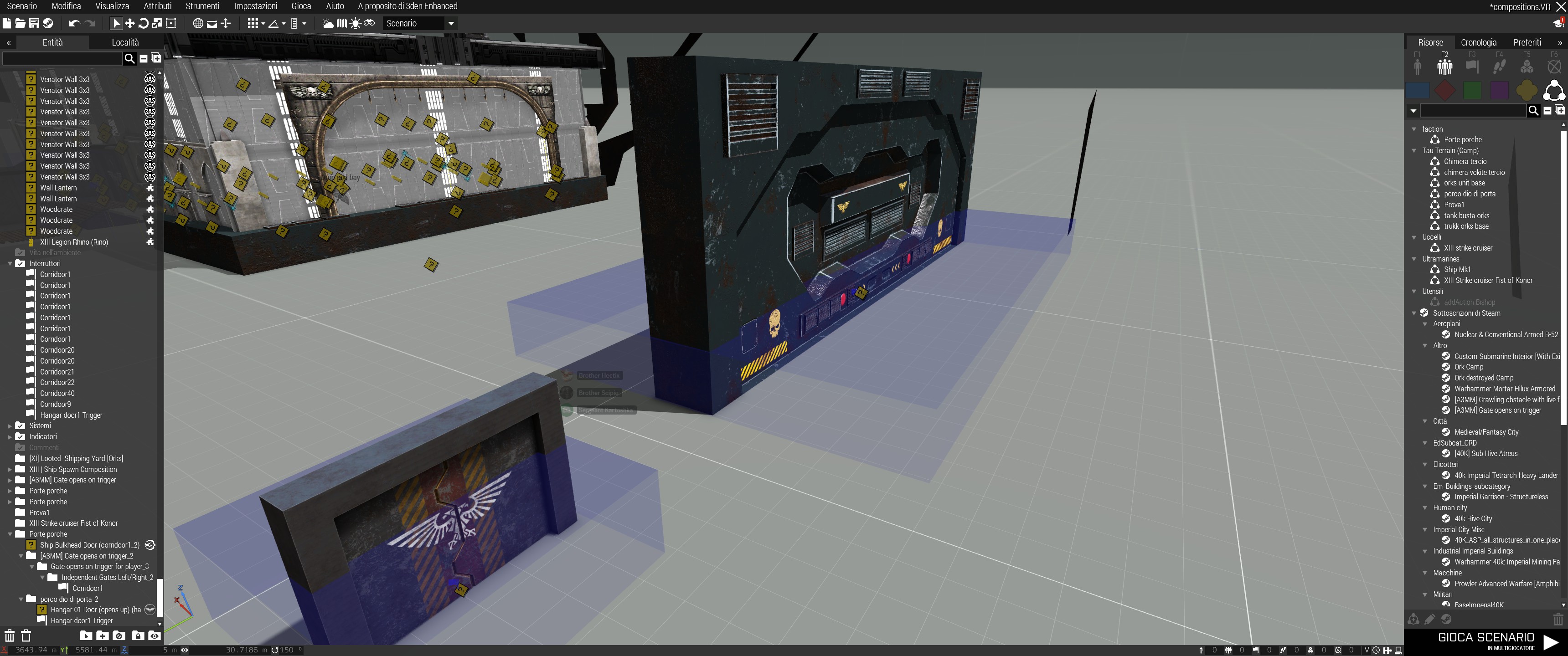Image resolution: width=1568 pixels, height=656 pixels.
Task: Select the green Independent side swatch
Action: coord(1472,91)
